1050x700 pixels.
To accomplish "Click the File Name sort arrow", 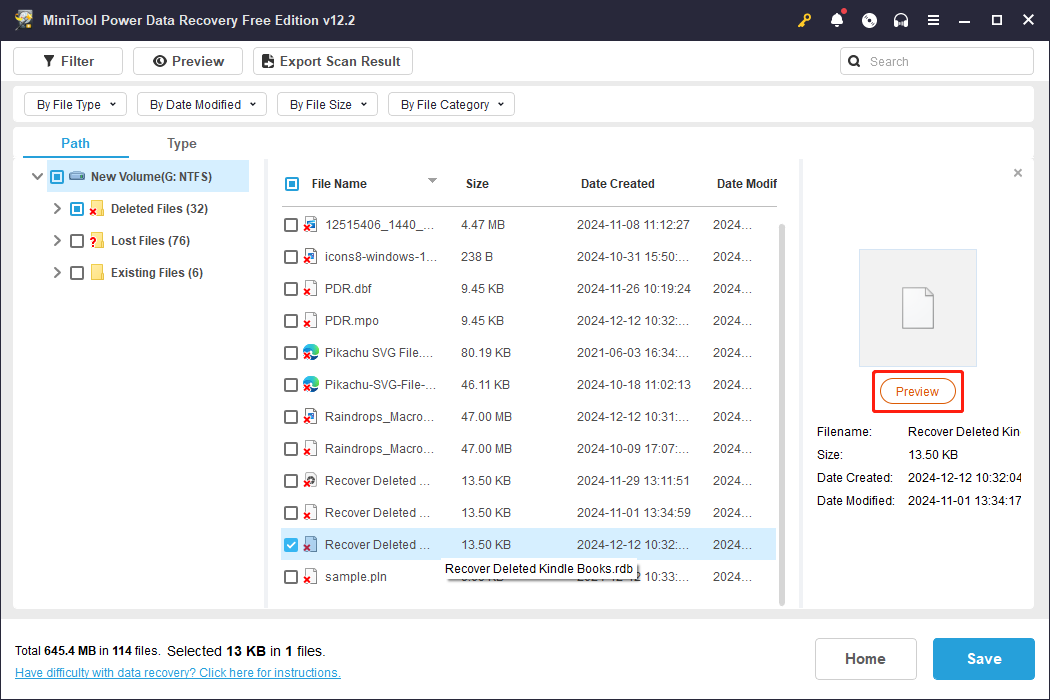I will tap(433, 181).
